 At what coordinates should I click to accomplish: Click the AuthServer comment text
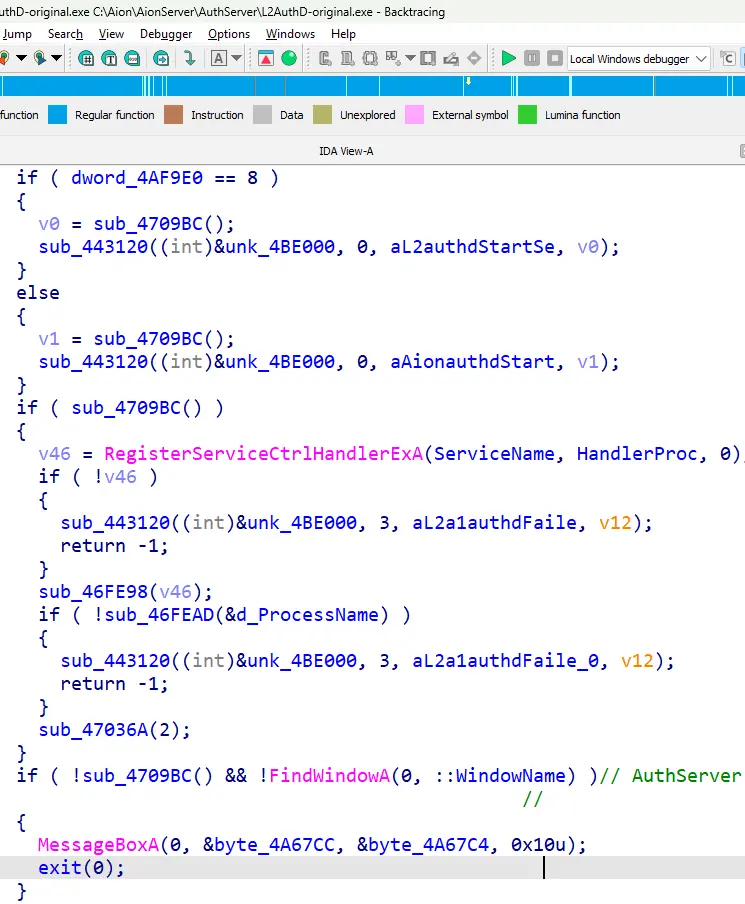pos(686,775)
